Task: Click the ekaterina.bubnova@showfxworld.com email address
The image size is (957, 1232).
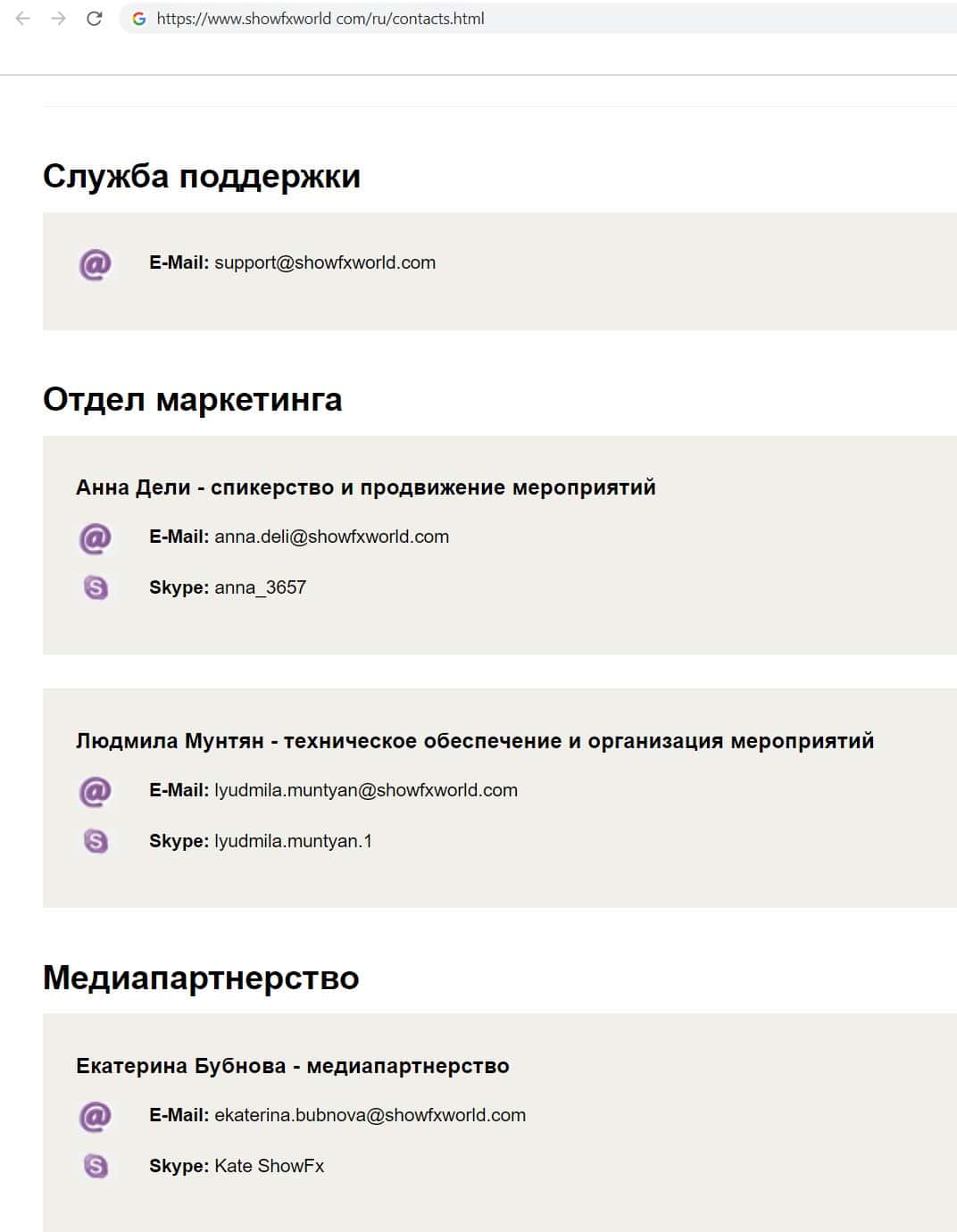Action: [370, 1116]
